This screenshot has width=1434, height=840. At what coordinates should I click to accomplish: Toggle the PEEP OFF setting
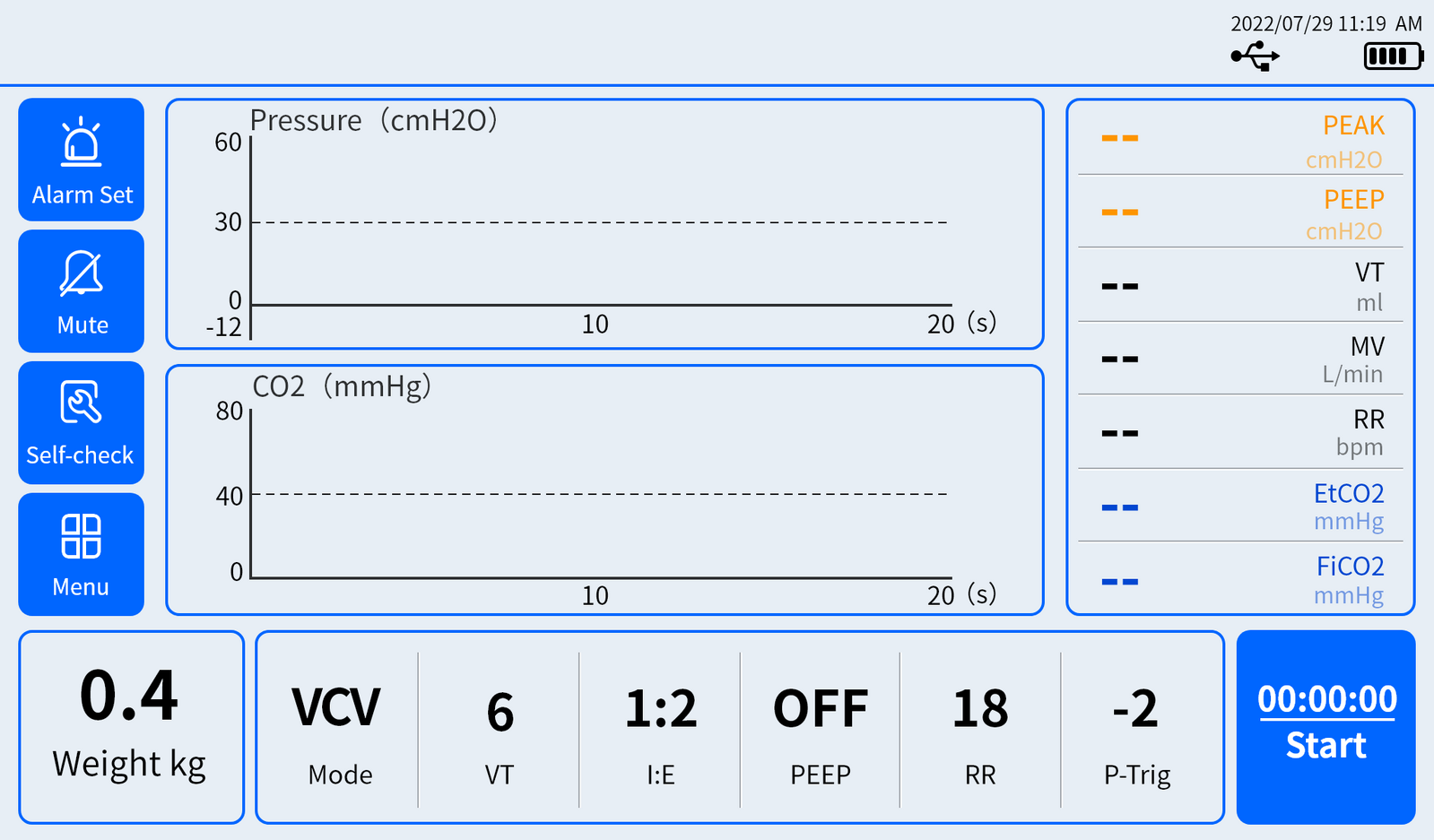point(821,731)
